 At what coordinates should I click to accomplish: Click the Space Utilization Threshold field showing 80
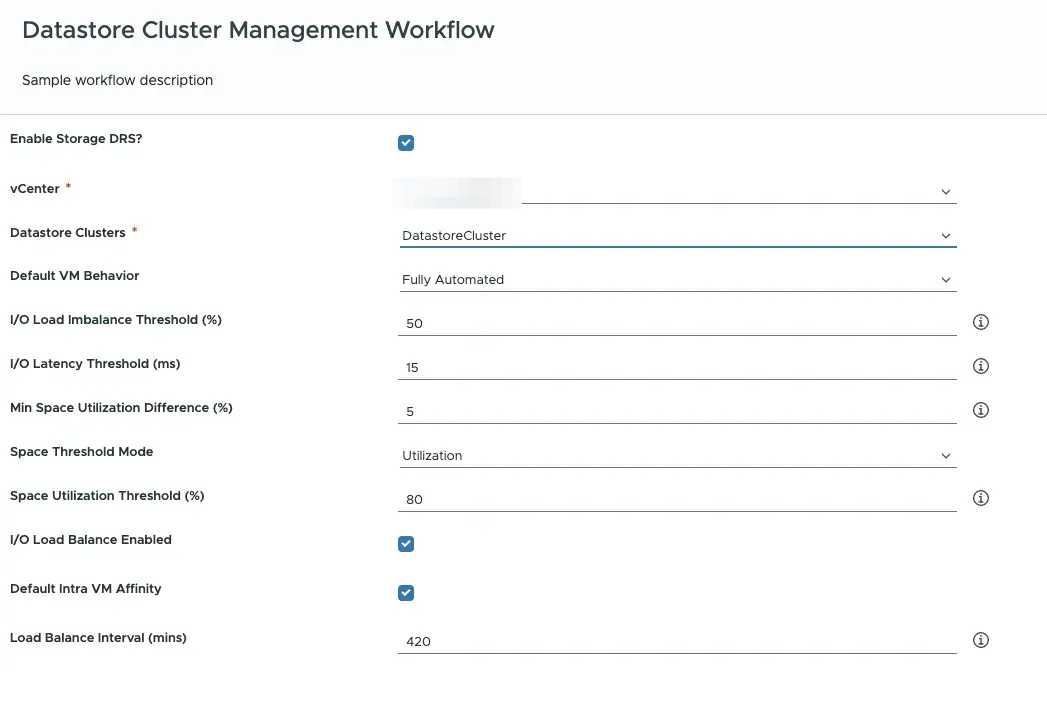click(x=677, y=500)
